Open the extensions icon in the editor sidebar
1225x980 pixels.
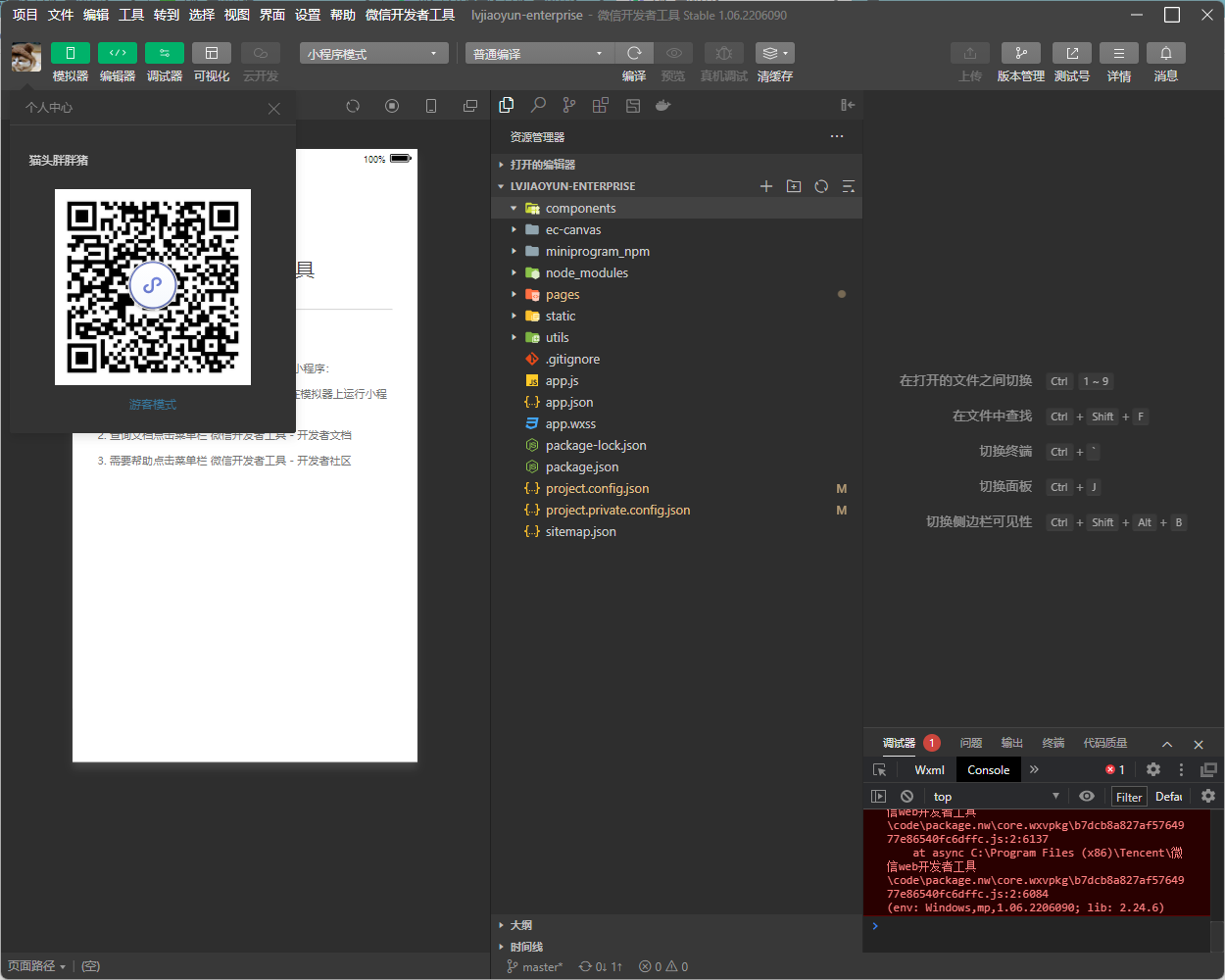pyautogui.click(x=601, y=105)
